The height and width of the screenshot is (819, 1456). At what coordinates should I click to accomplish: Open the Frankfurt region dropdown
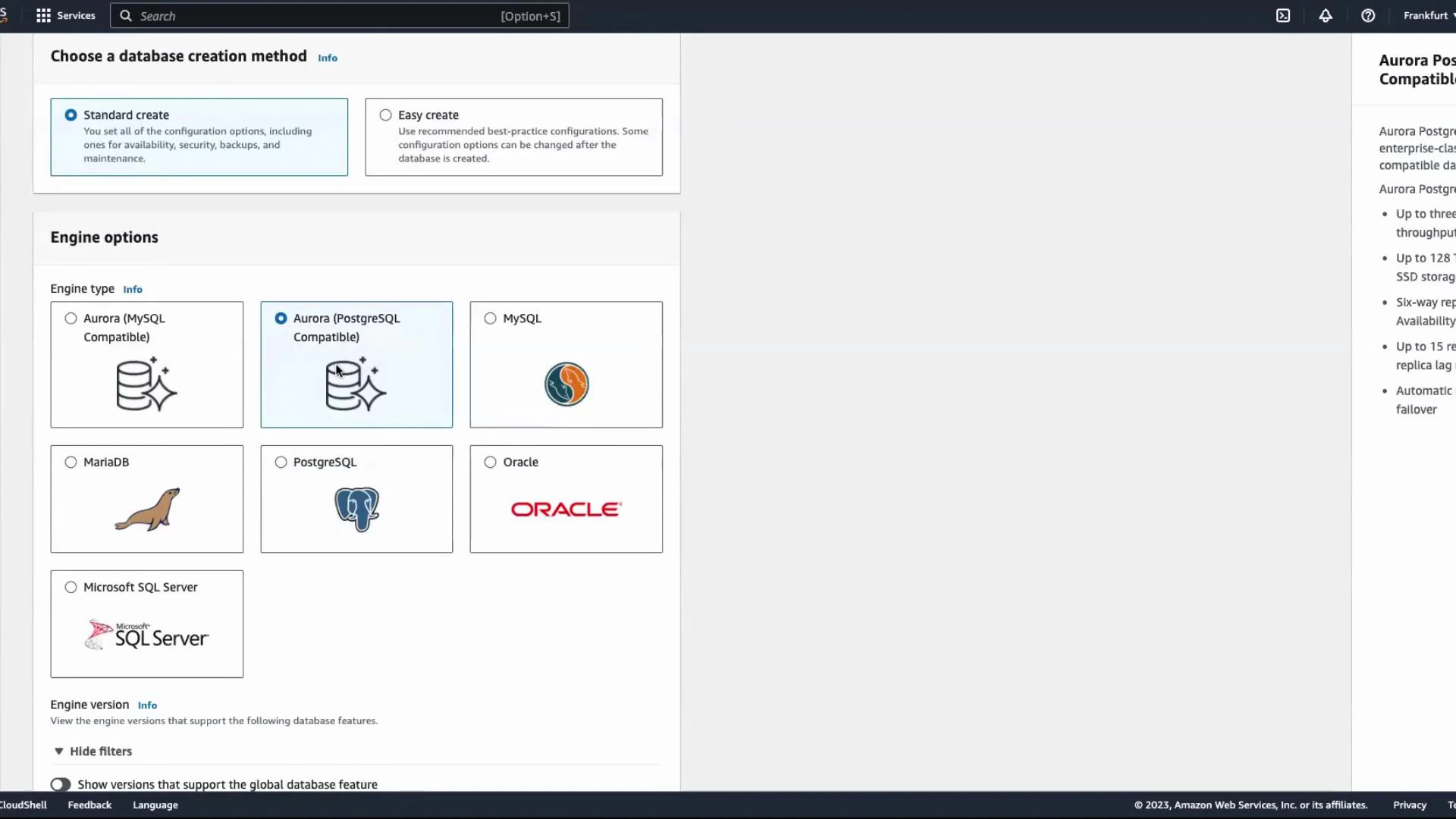pos(1429,15)
